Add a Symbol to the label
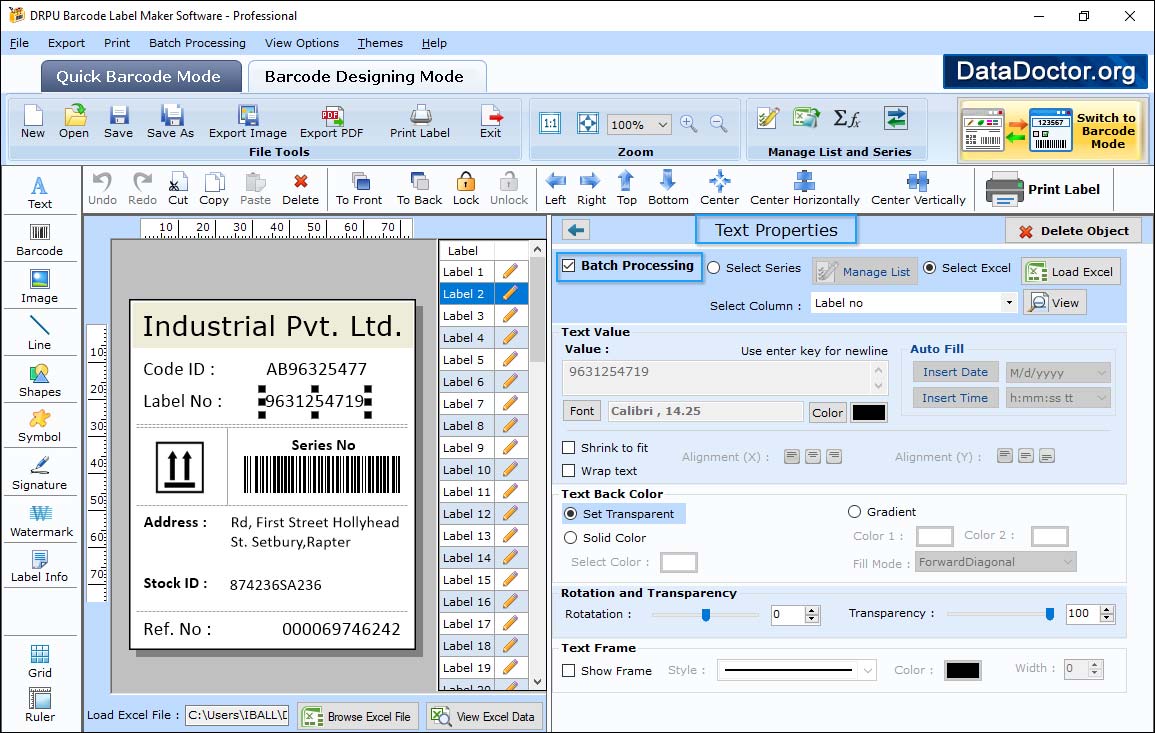This screenshot has width=1155, height=733. click(x=40, y=427)
